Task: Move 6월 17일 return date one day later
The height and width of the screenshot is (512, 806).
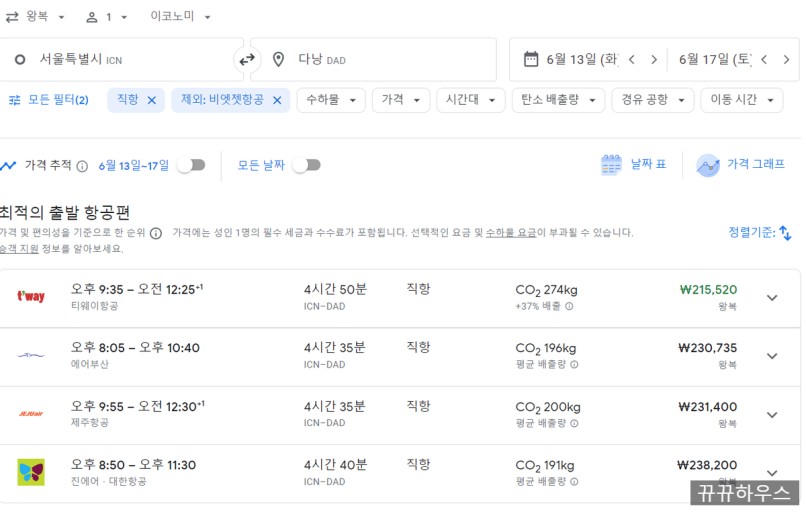Action: 786,60
